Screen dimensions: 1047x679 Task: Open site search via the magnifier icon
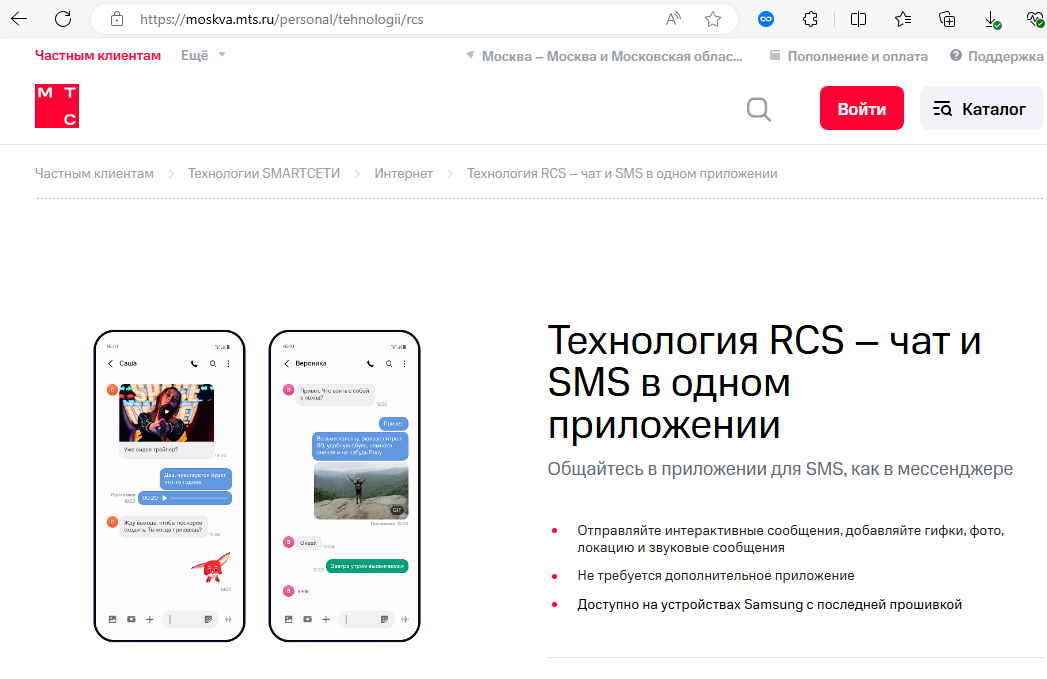(x=759, y=108)
